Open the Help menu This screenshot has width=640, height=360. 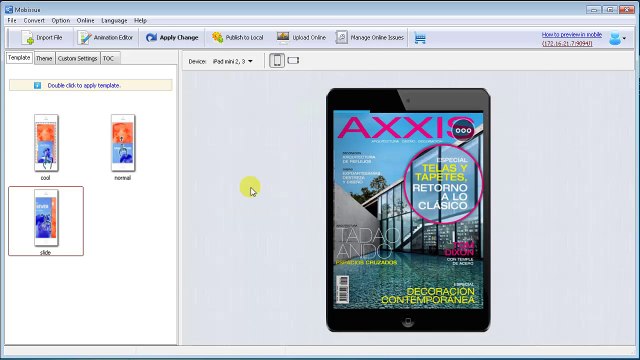(140, 20)
